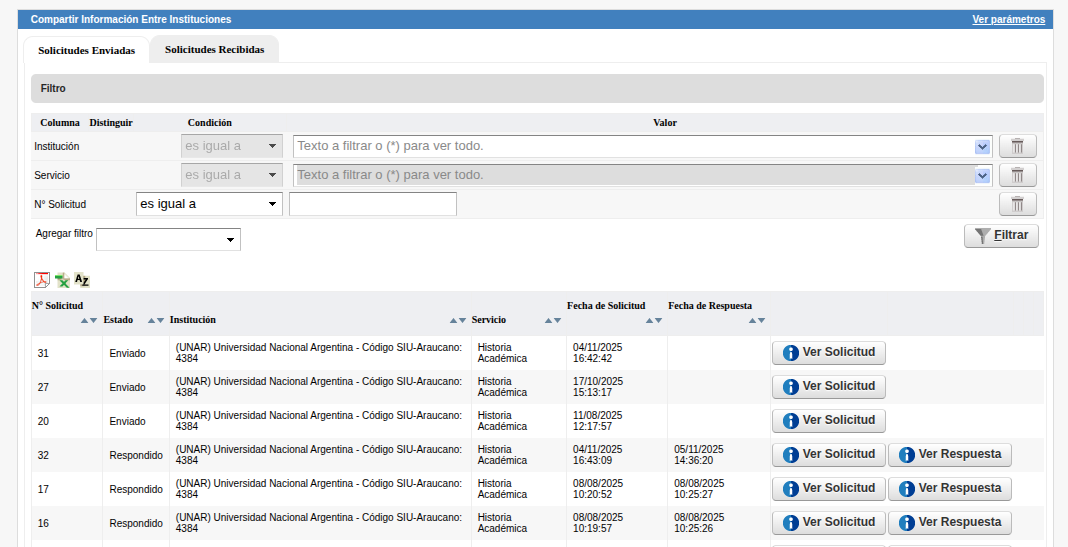The image size is (1068, 547).
Task: Sort N° Solicitud column ascending
Action: coord(85,321)
